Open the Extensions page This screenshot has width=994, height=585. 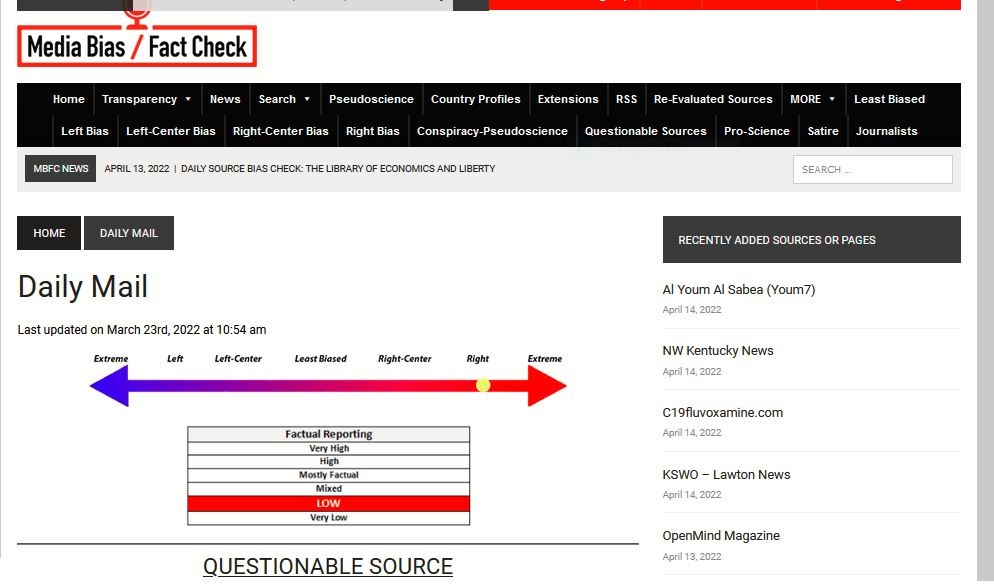568,100
